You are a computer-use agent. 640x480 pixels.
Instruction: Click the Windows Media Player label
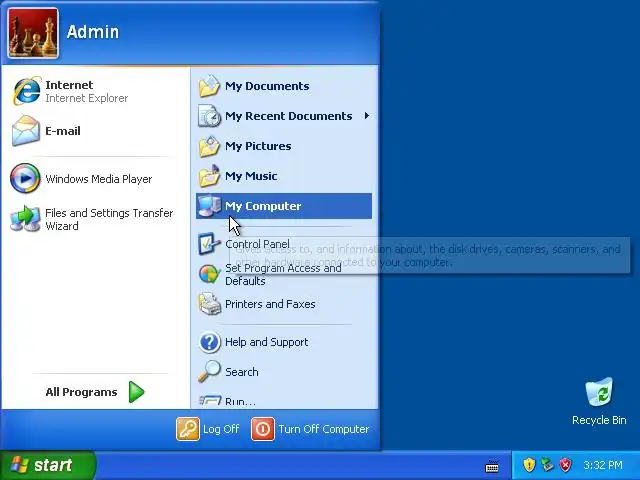pyautogui.click(x=98, y=179)
